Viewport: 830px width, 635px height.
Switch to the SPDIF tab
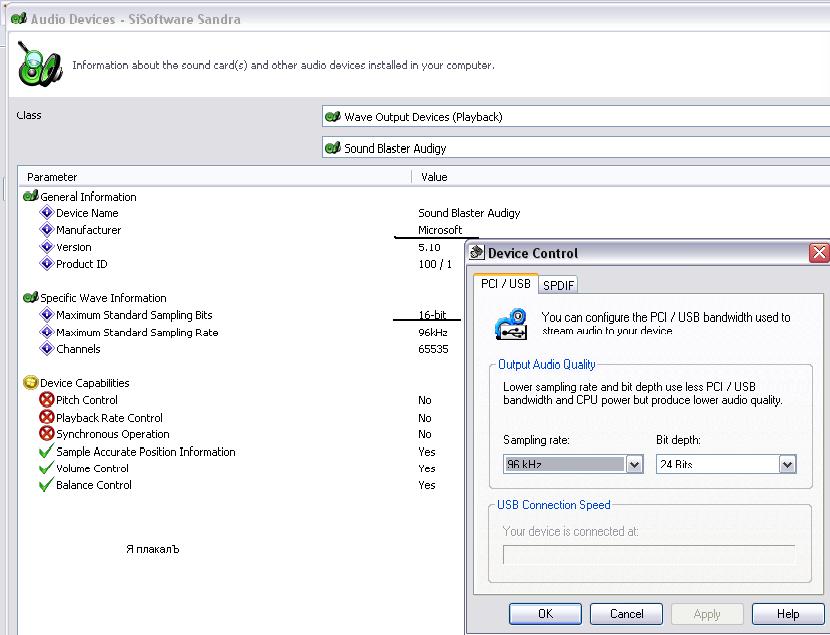click(x=559, y=285)
